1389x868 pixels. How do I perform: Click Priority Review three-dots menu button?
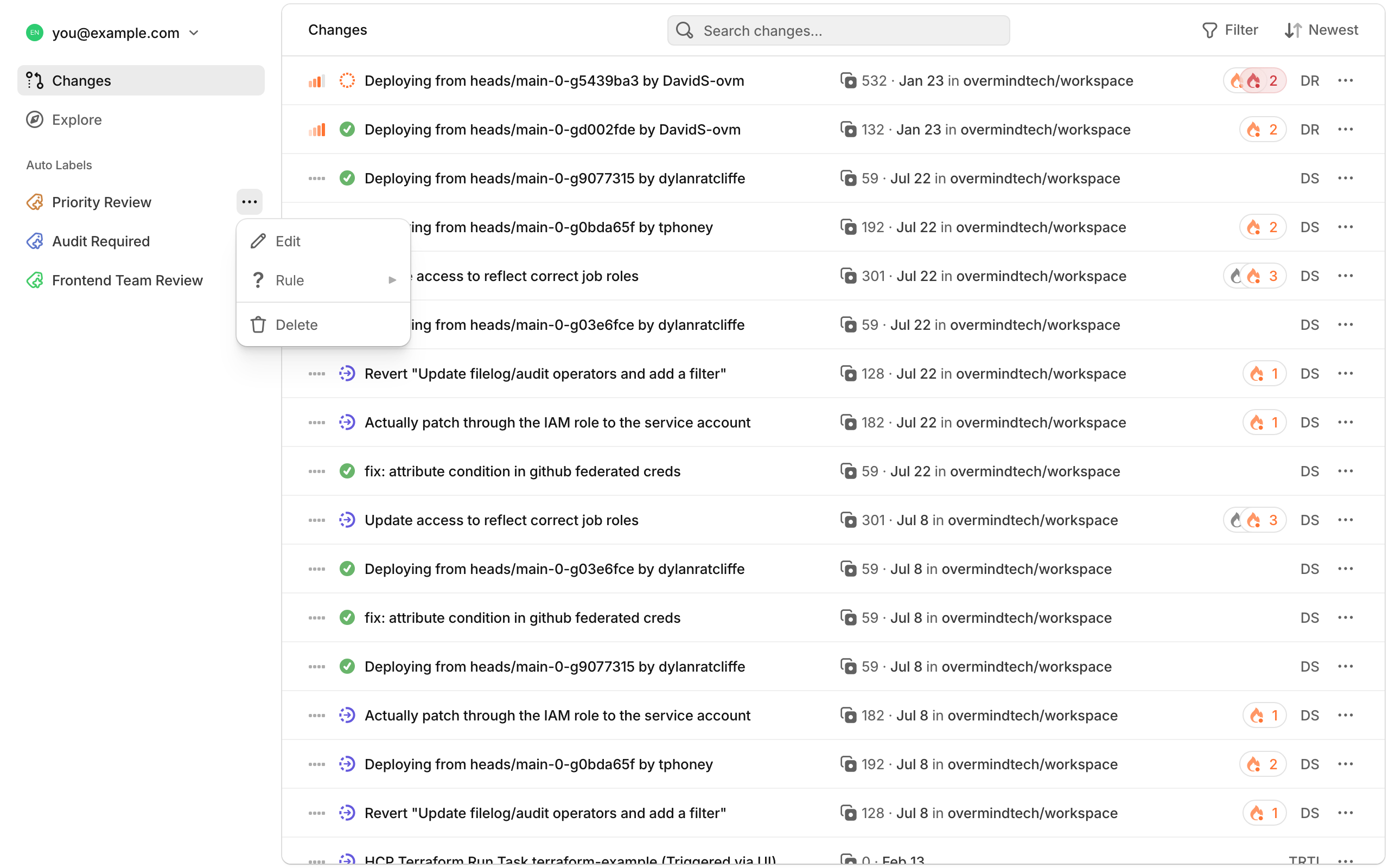pos(249,202)
